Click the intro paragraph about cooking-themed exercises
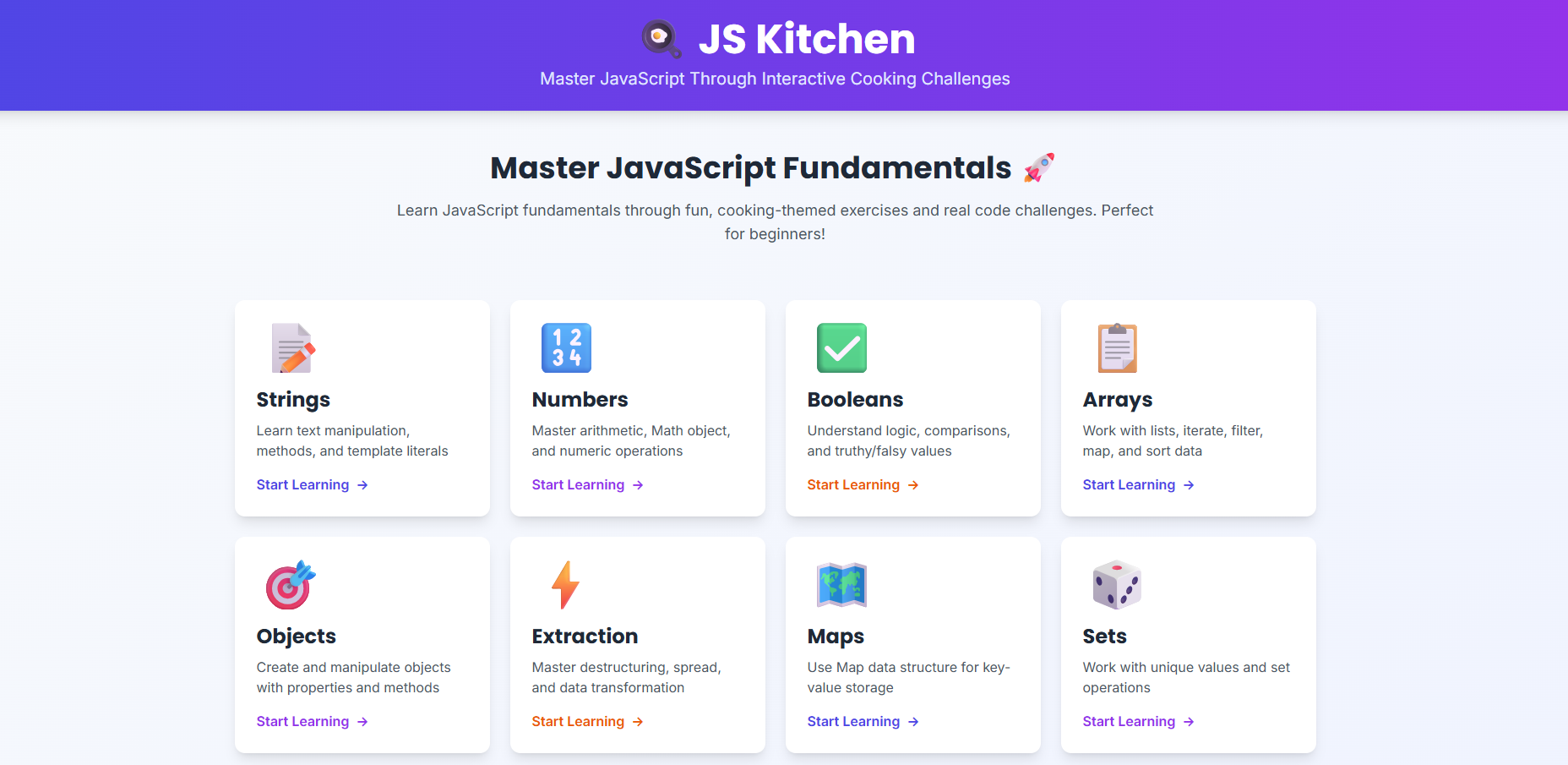1568x765 pixels. 775,222
